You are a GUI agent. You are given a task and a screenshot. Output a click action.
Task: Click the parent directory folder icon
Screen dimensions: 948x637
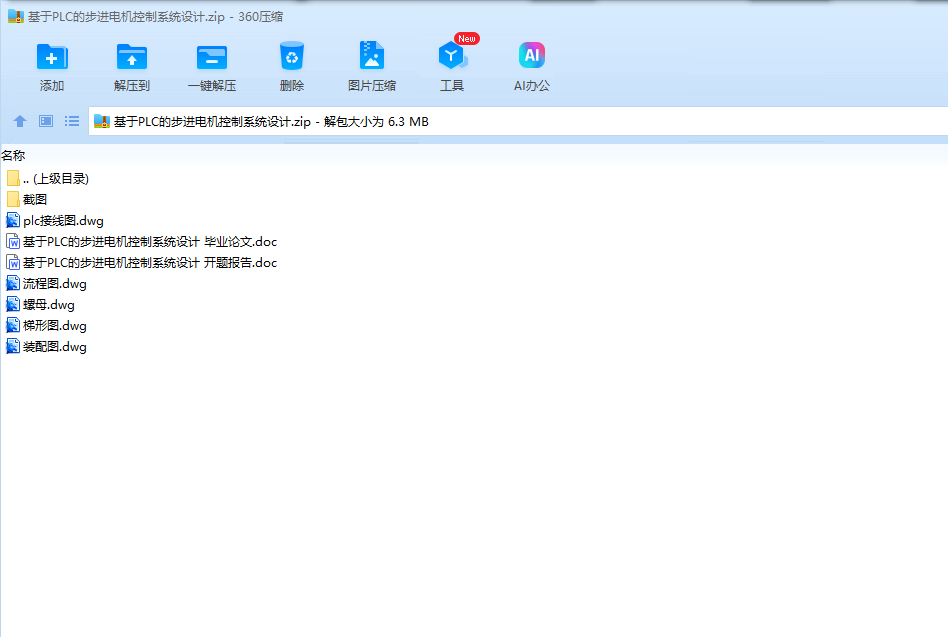tap(13, 178)
